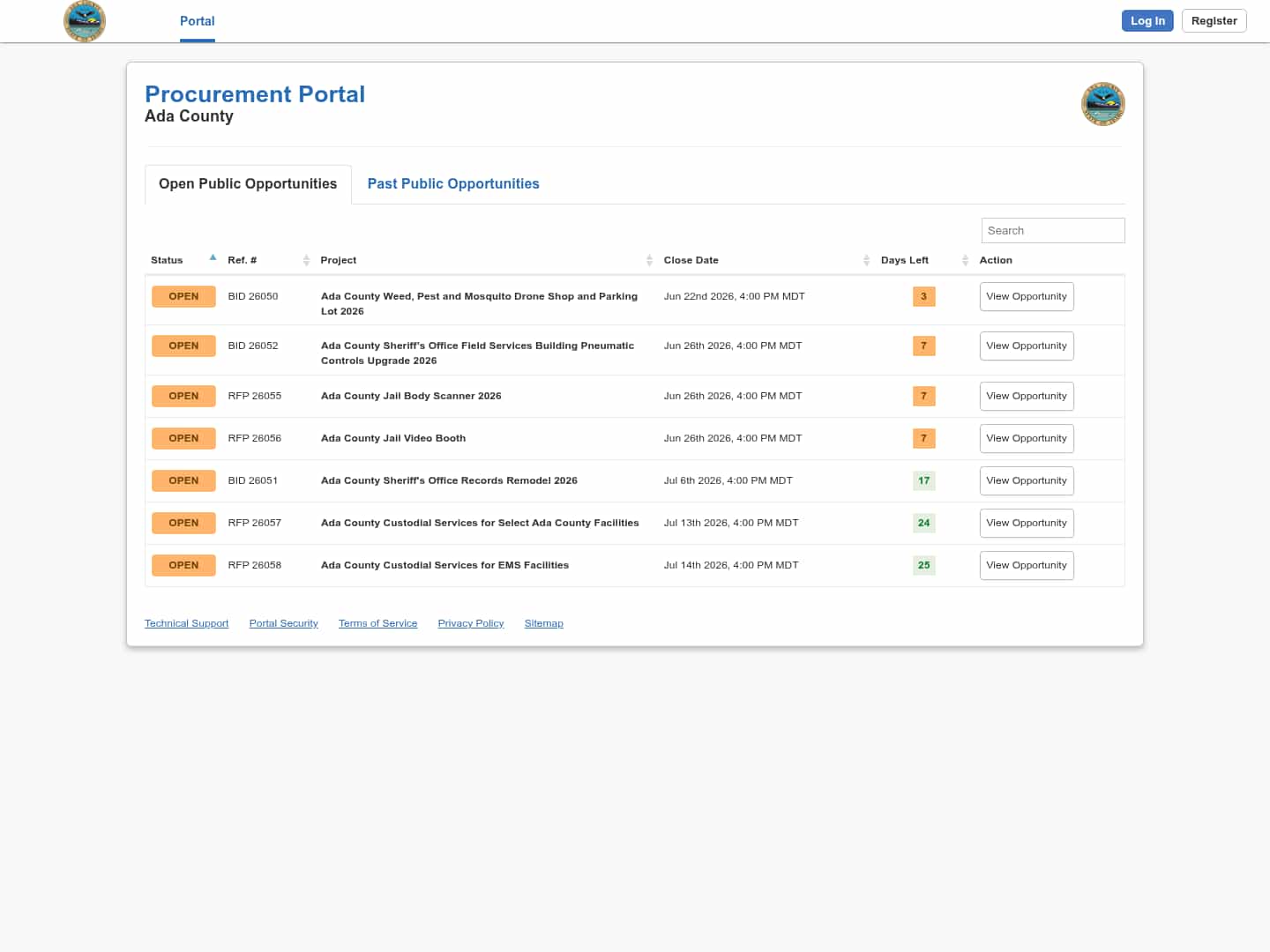Sort by Days Left column arrows
The height and width of the screenshot is (952, 1270).
[x=965, y=260]
